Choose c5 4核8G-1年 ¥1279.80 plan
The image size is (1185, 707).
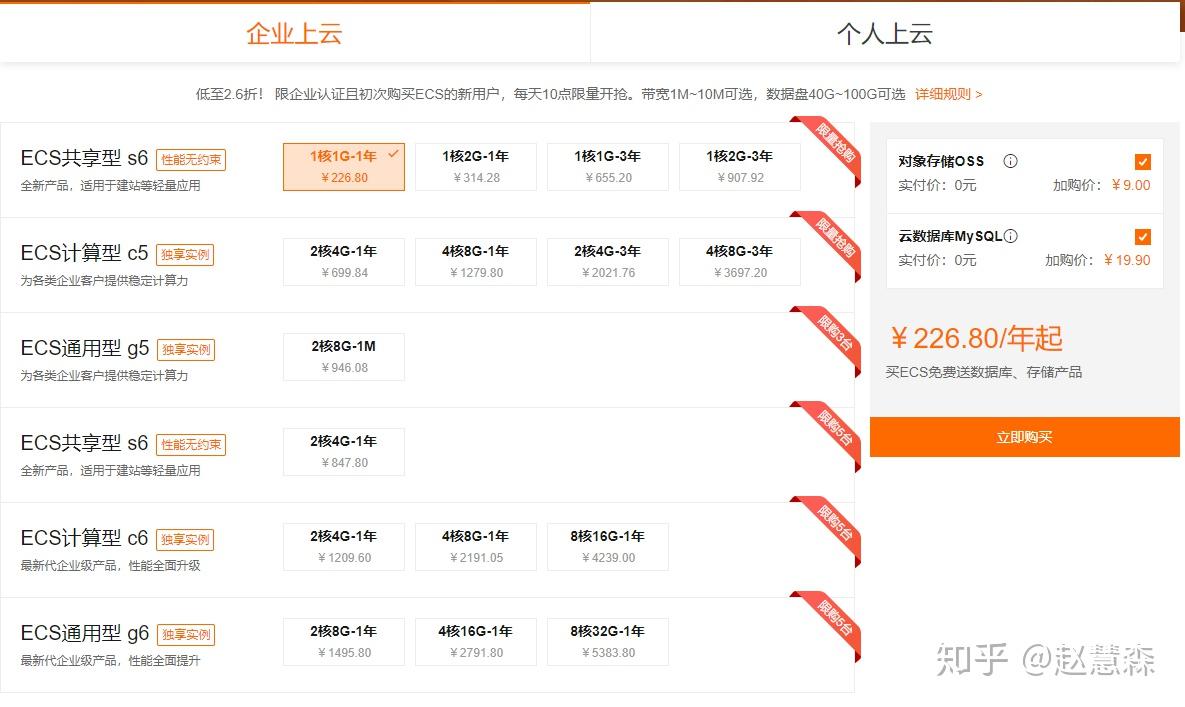pos(476,262)
